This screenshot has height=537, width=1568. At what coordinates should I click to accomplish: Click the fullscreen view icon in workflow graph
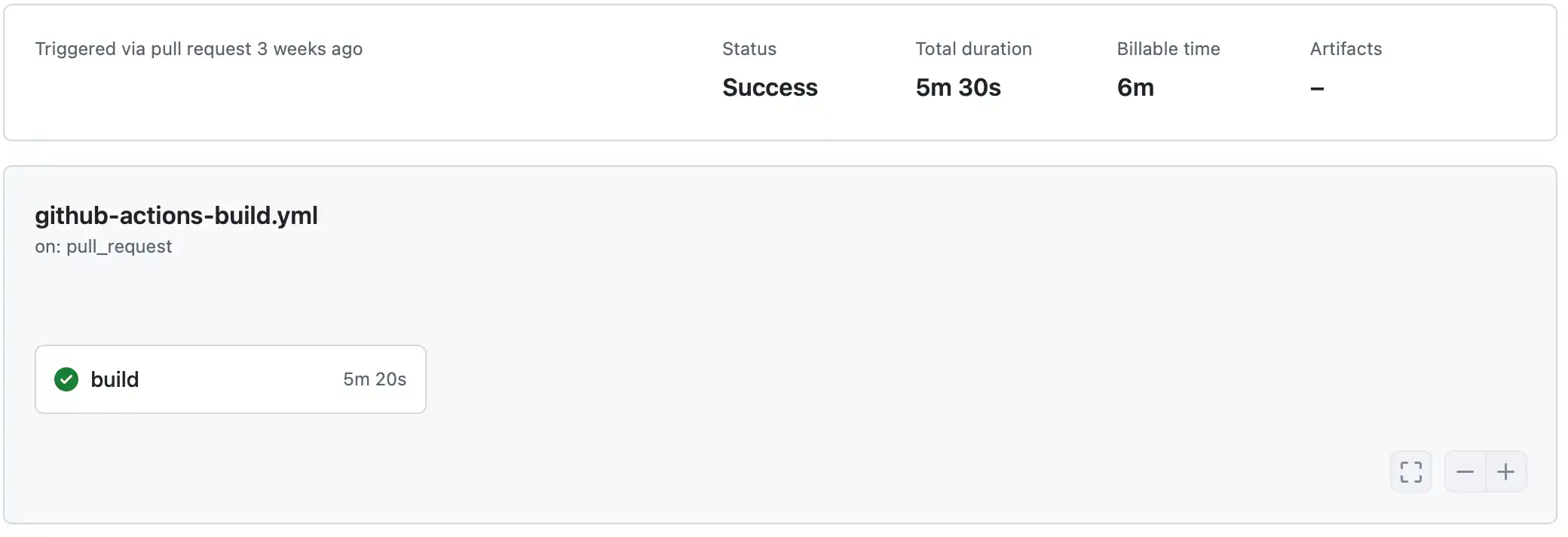tap(1410, 471)
